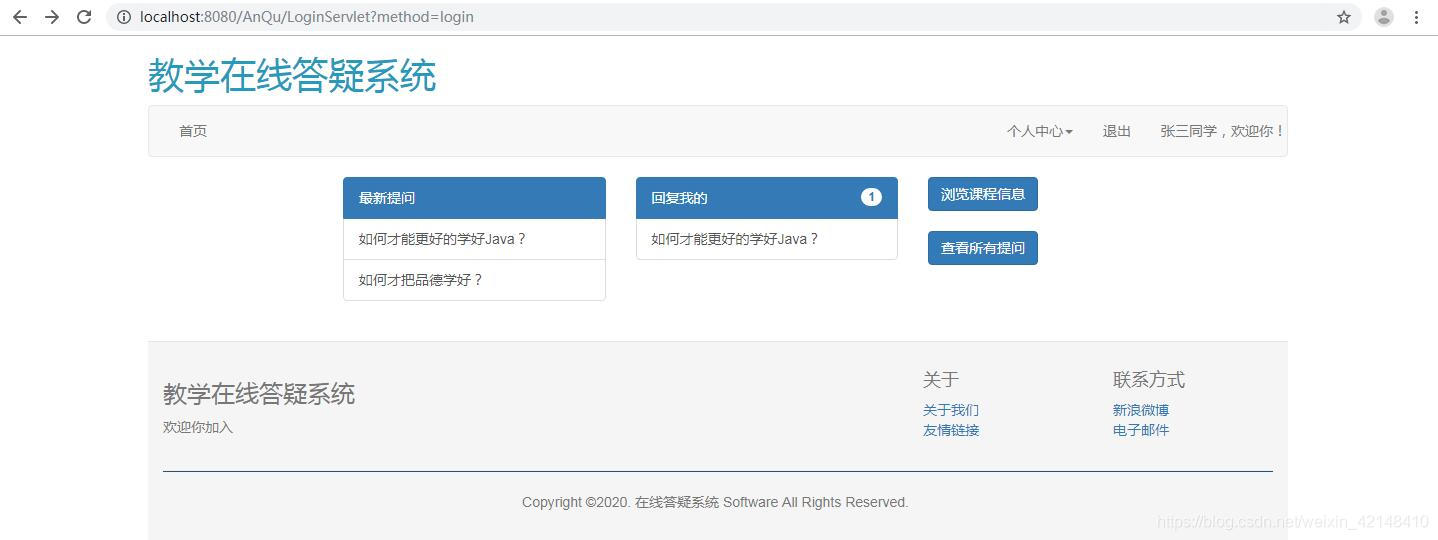
Task: Open the 电子邮件 footer link
Action: 1141,430
